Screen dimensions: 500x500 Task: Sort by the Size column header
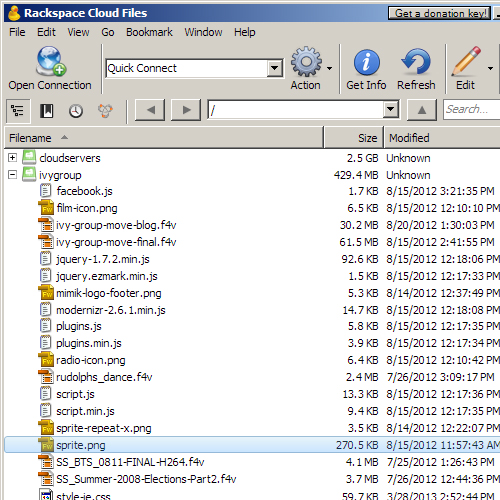(354, 138)
